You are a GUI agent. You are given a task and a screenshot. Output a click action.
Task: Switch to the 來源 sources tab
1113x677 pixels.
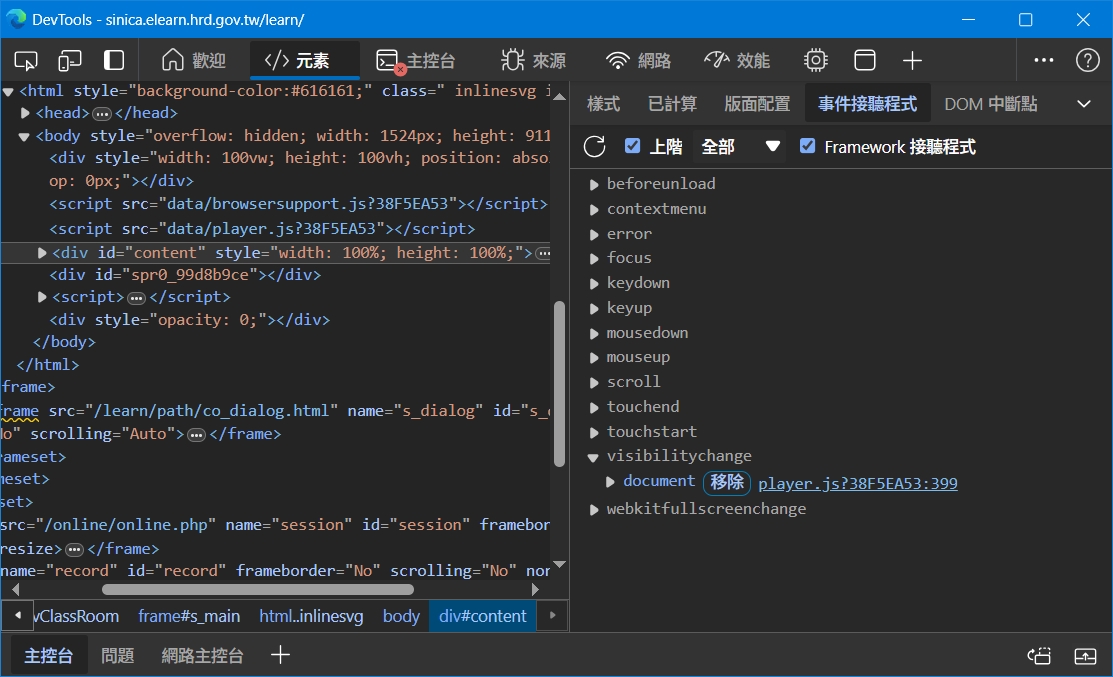534,60
